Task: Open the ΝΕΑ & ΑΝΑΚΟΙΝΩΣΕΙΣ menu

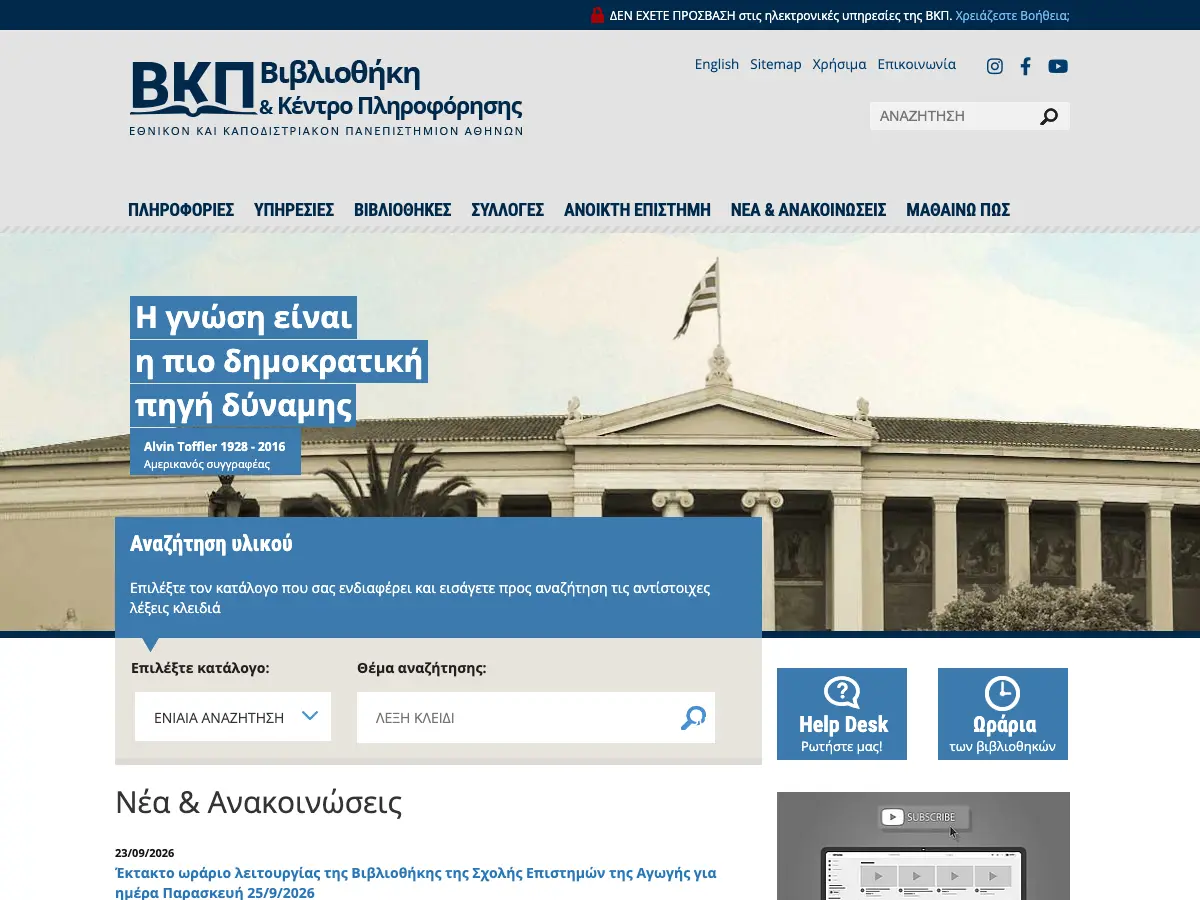Action: pos(809,210)
